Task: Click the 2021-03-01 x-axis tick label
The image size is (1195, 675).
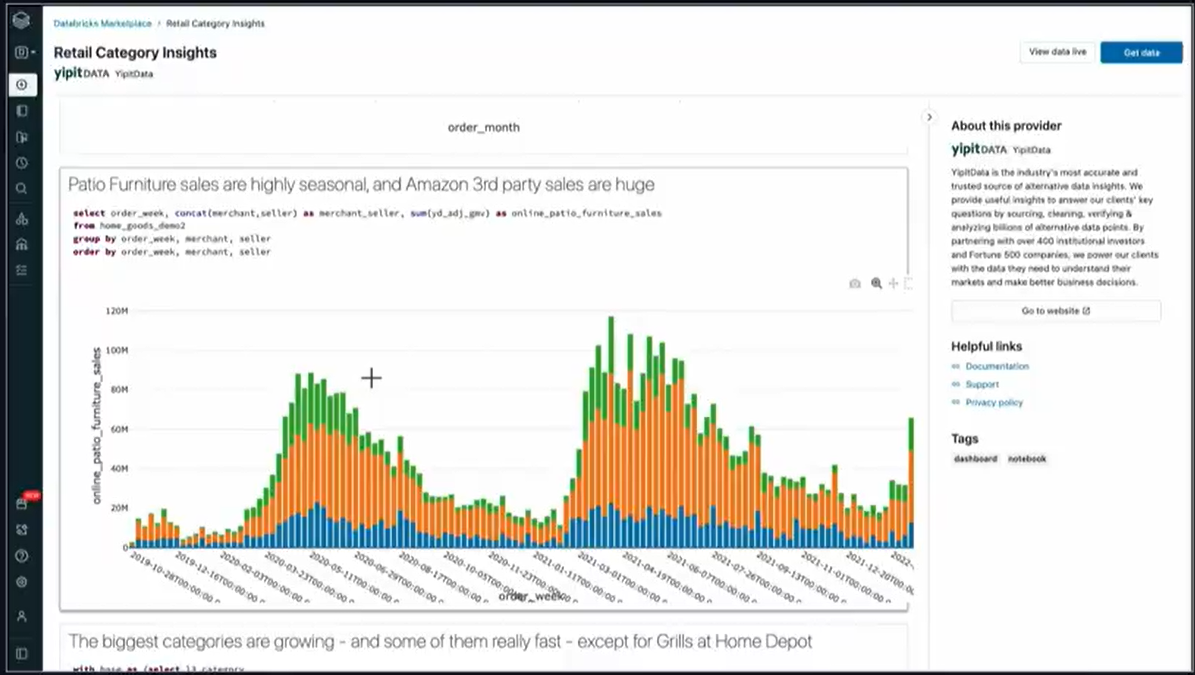Action: 621,577
